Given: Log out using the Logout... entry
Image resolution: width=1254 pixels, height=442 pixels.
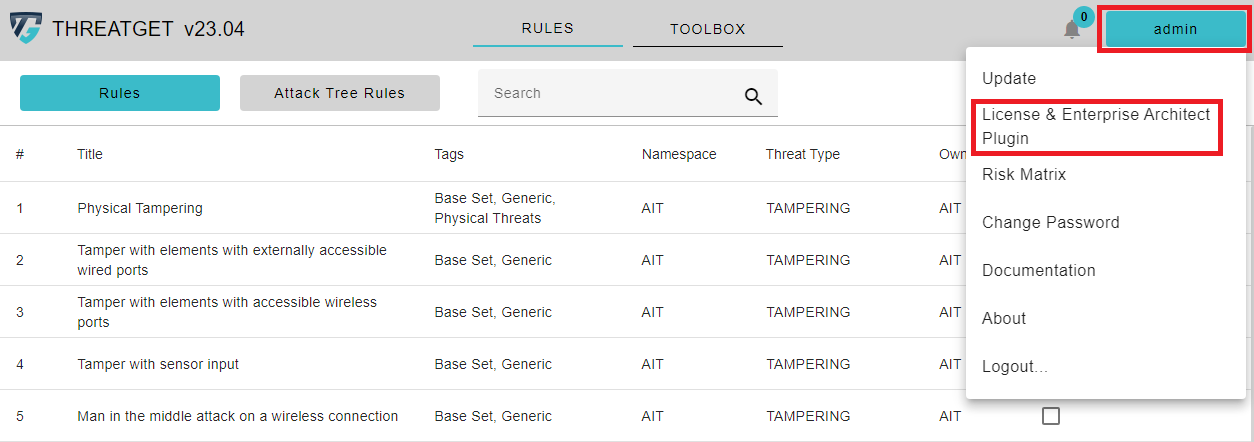Looking at the screenshot, I should point(1014,366).
